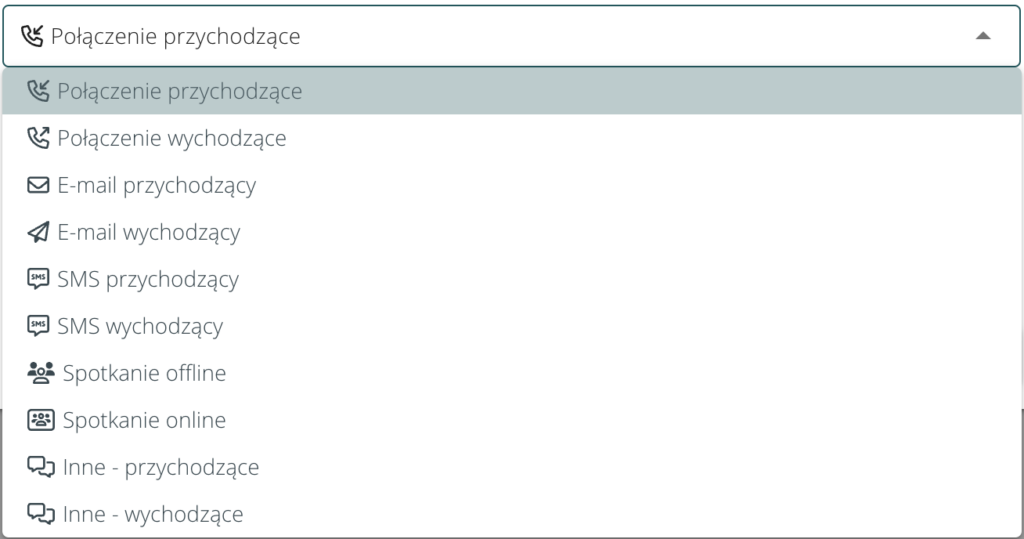Click the paper plane icon for outgoing e-mail
Image resolution: width=1024 pixels, height=539 pixels.
38,233
